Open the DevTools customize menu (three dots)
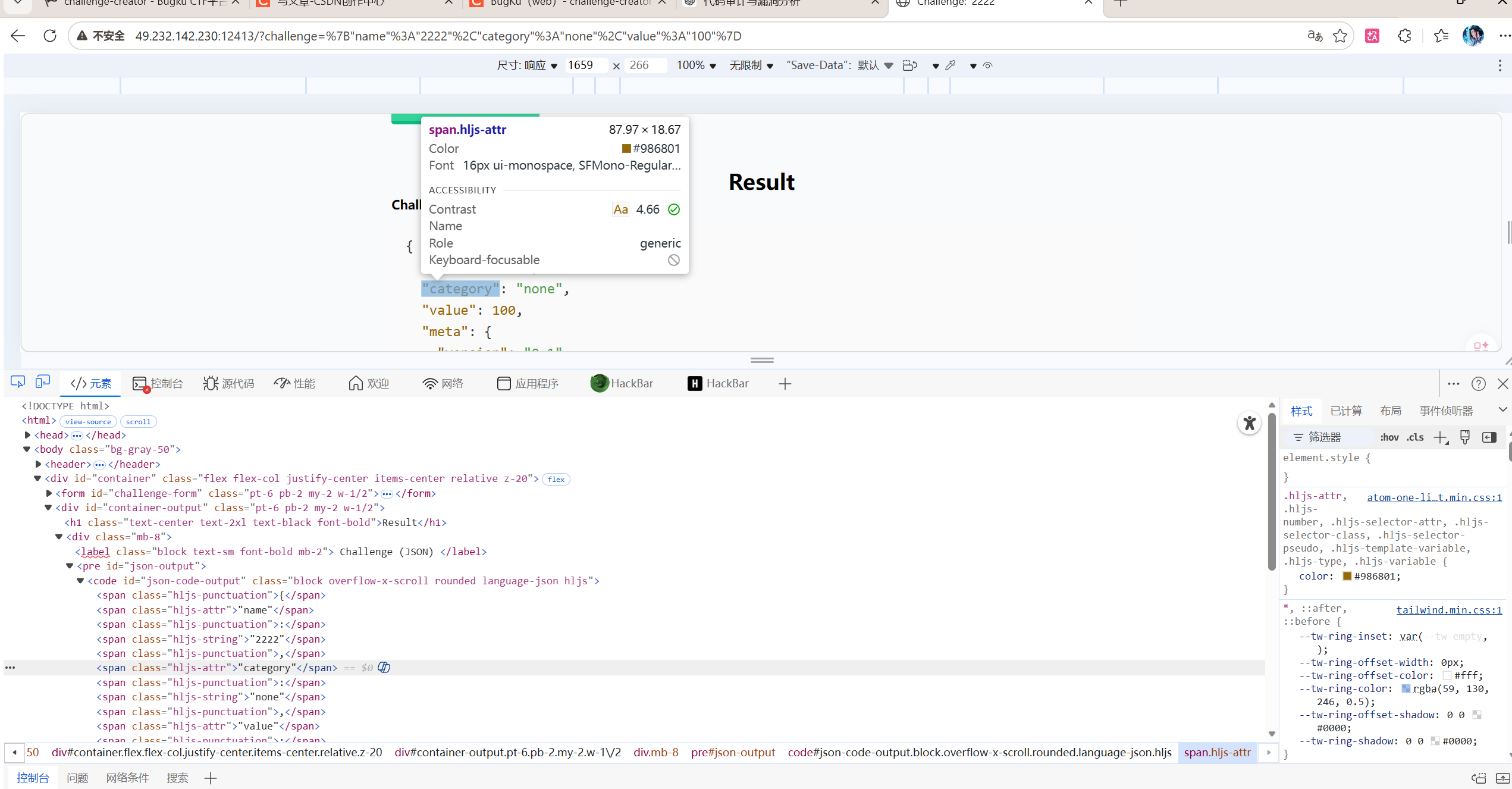The image size is (1512, 789). click(1454, 384)
